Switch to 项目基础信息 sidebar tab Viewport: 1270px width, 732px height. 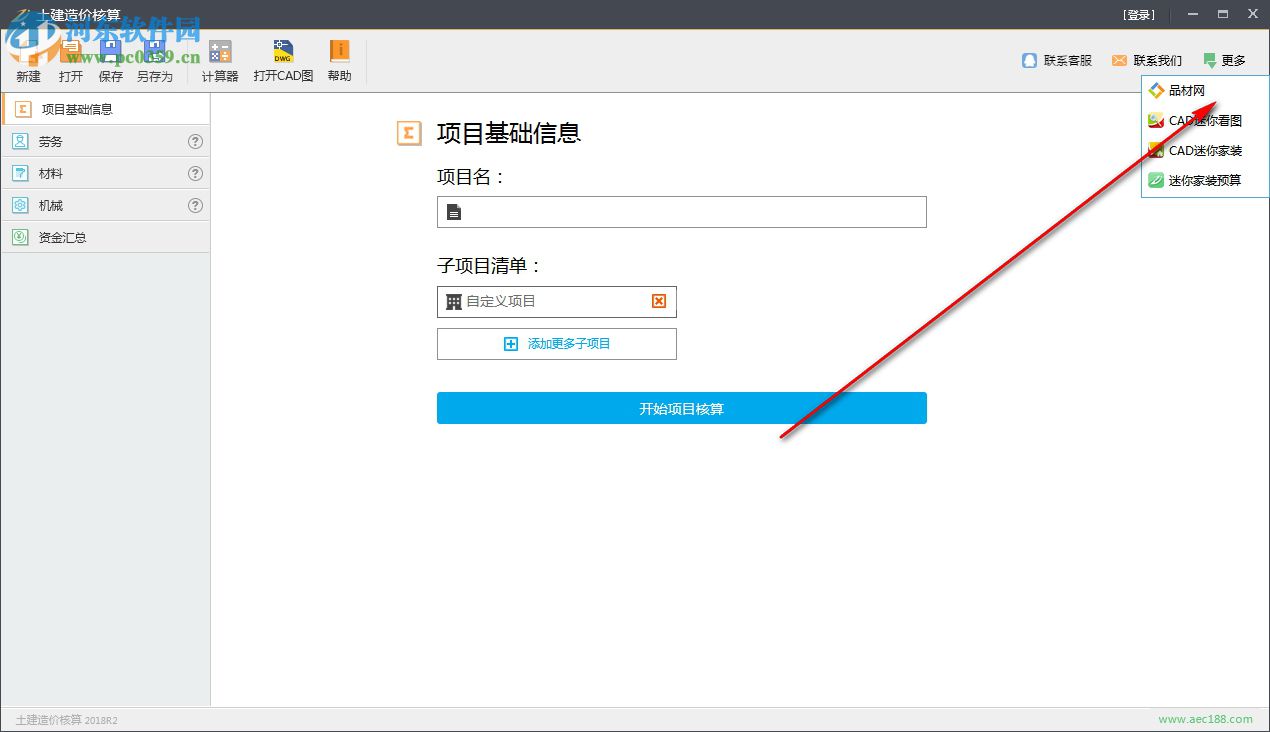[x=105, y=109]
